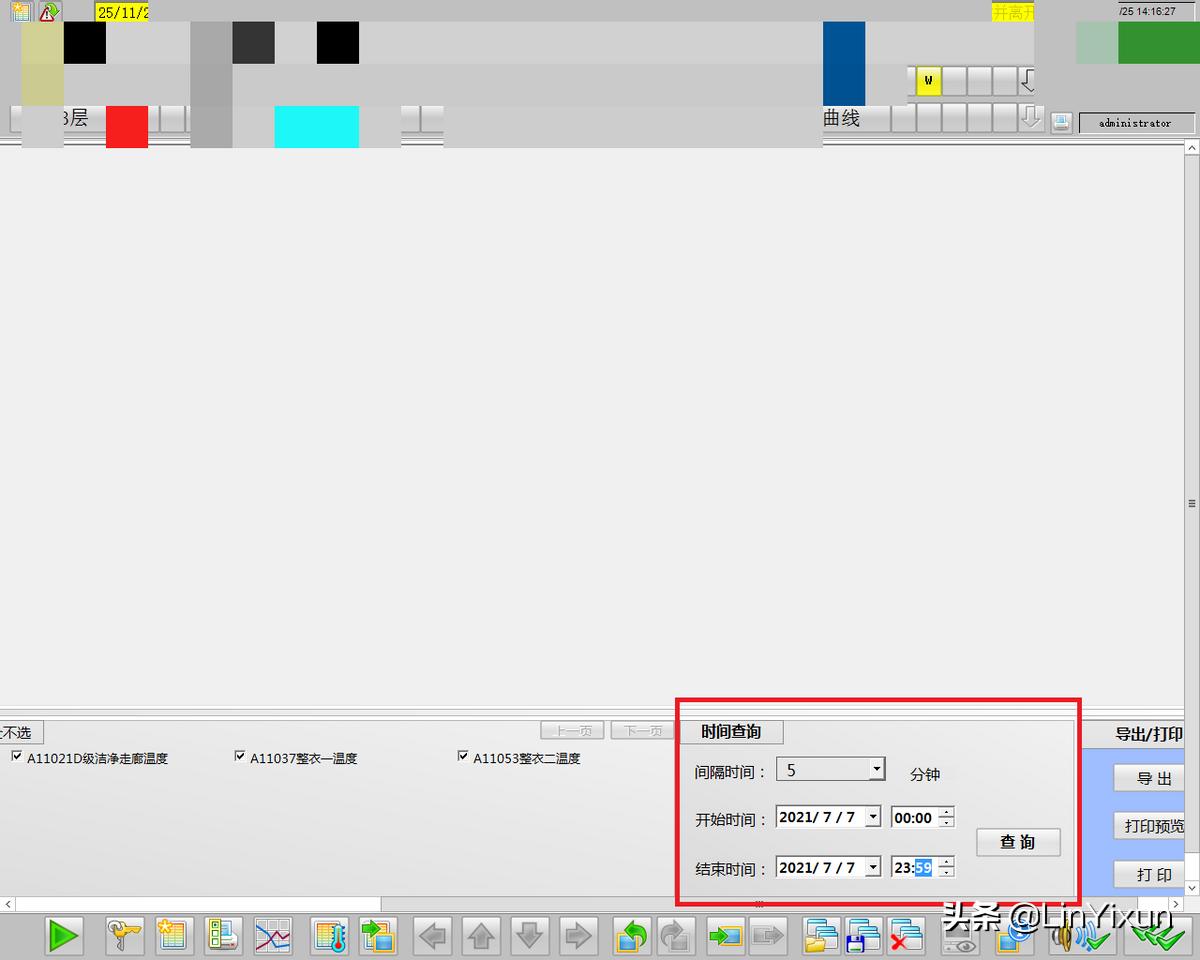Click the gray down arrow icon
Image resolution: width=1200 pixels, height=960 pixels.
[x=529, y=936]
